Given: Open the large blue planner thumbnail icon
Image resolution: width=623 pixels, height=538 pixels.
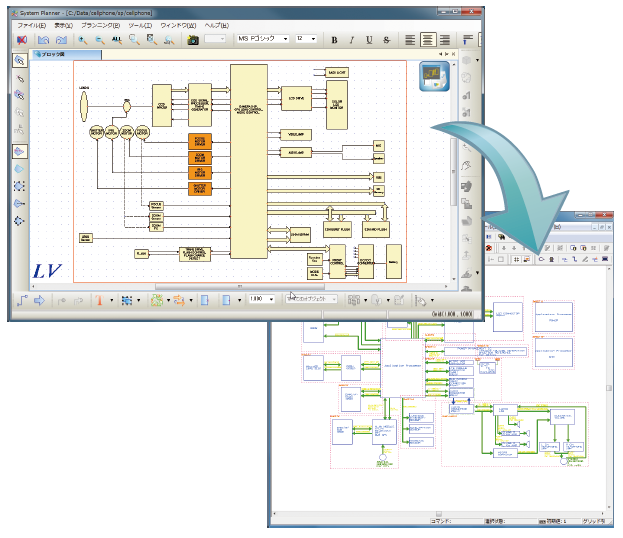Looking at the screenshot, I should point(434,76).
